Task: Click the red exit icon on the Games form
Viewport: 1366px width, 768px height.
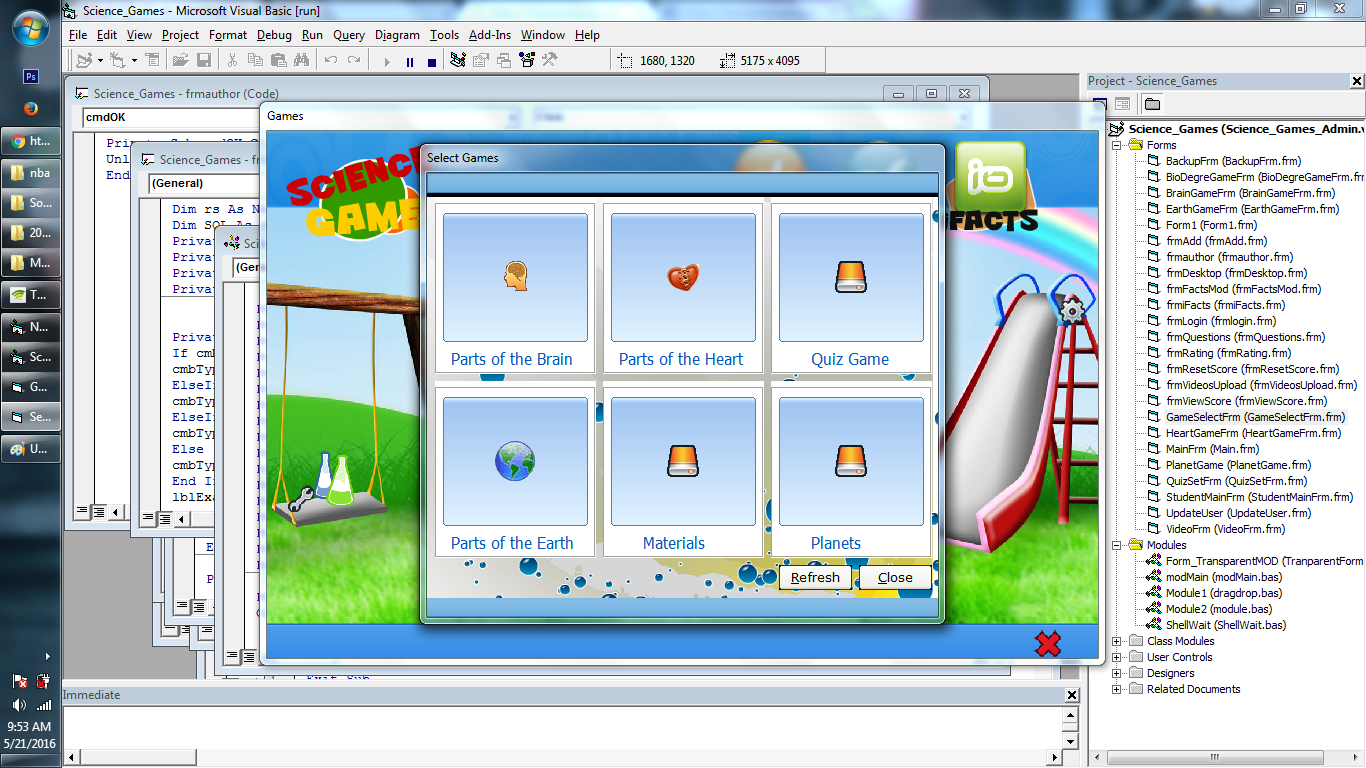Action: coord(1046,644)
